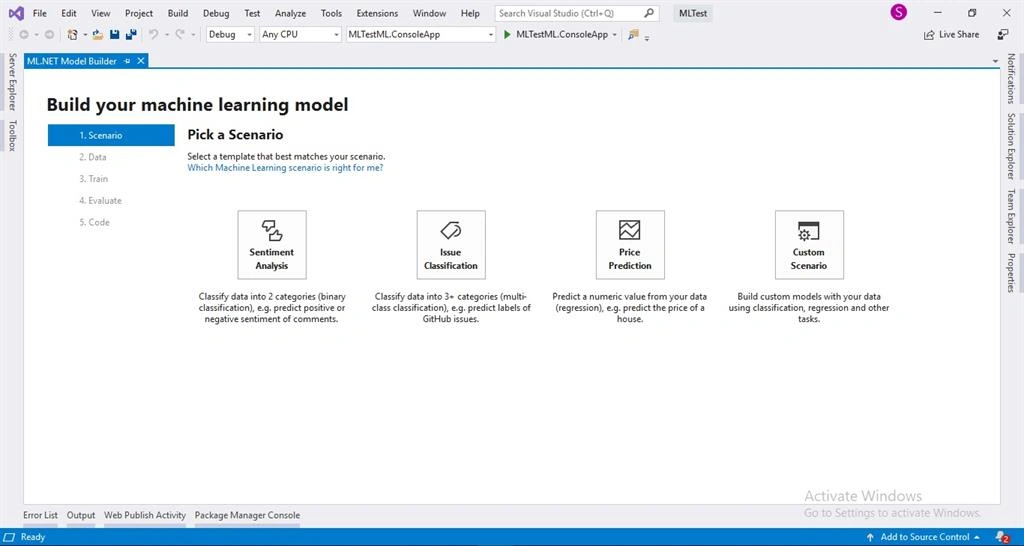The image size is (1024, 546).
Task: Select the 1. Scenario step
Action: (x=111, y=135)
